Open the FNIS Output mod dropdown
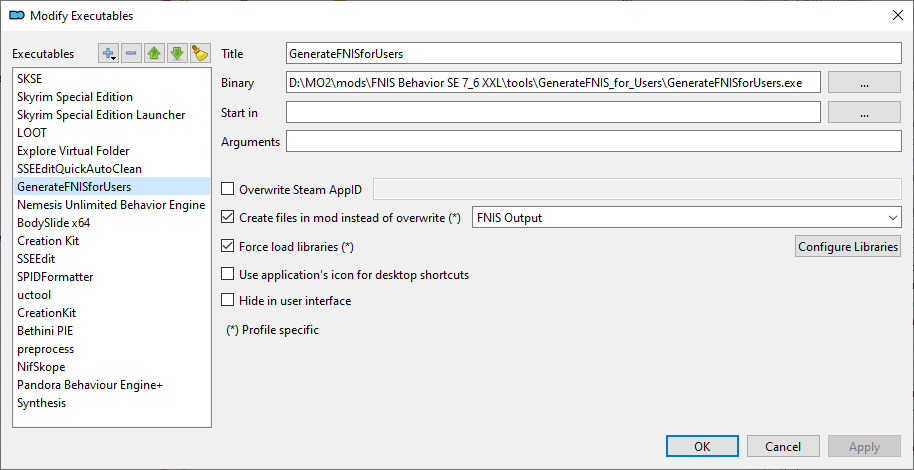914x470 pixels. coord(686,218)
